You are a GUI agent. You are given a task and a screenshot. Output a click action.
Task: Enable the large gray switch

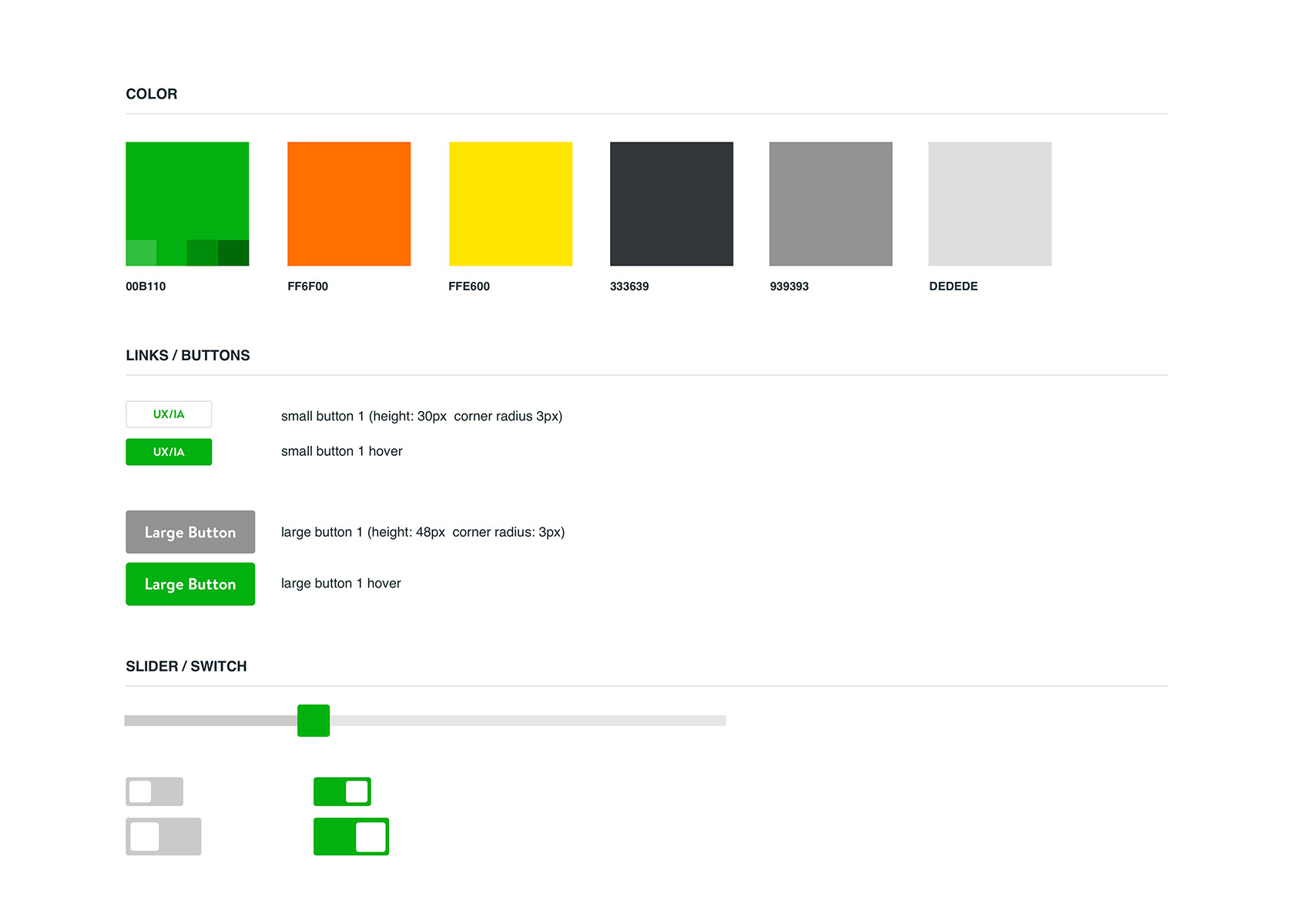(163, 837)
